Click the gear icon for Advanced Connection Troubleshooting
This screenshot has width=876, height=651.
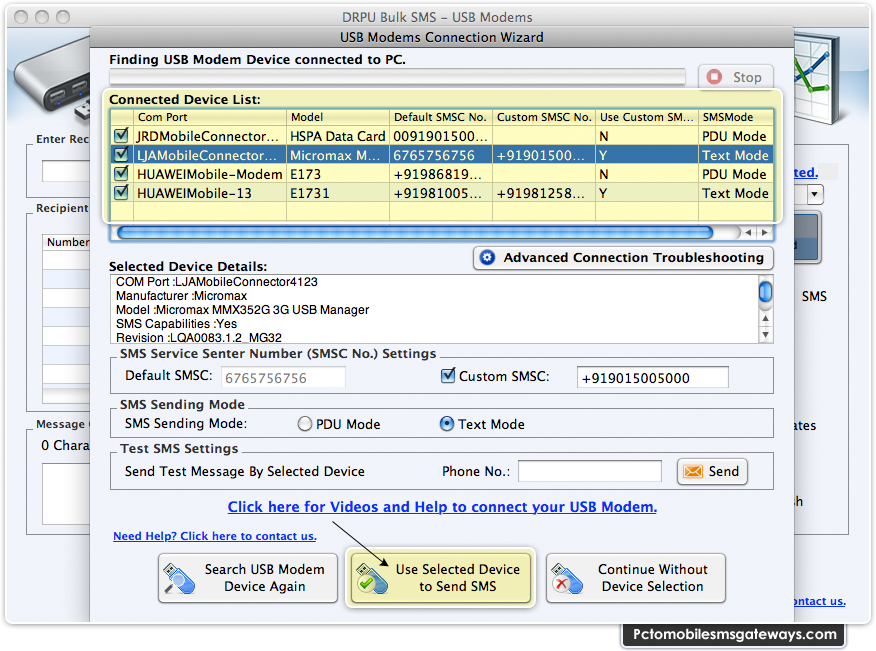coord(487,258)
